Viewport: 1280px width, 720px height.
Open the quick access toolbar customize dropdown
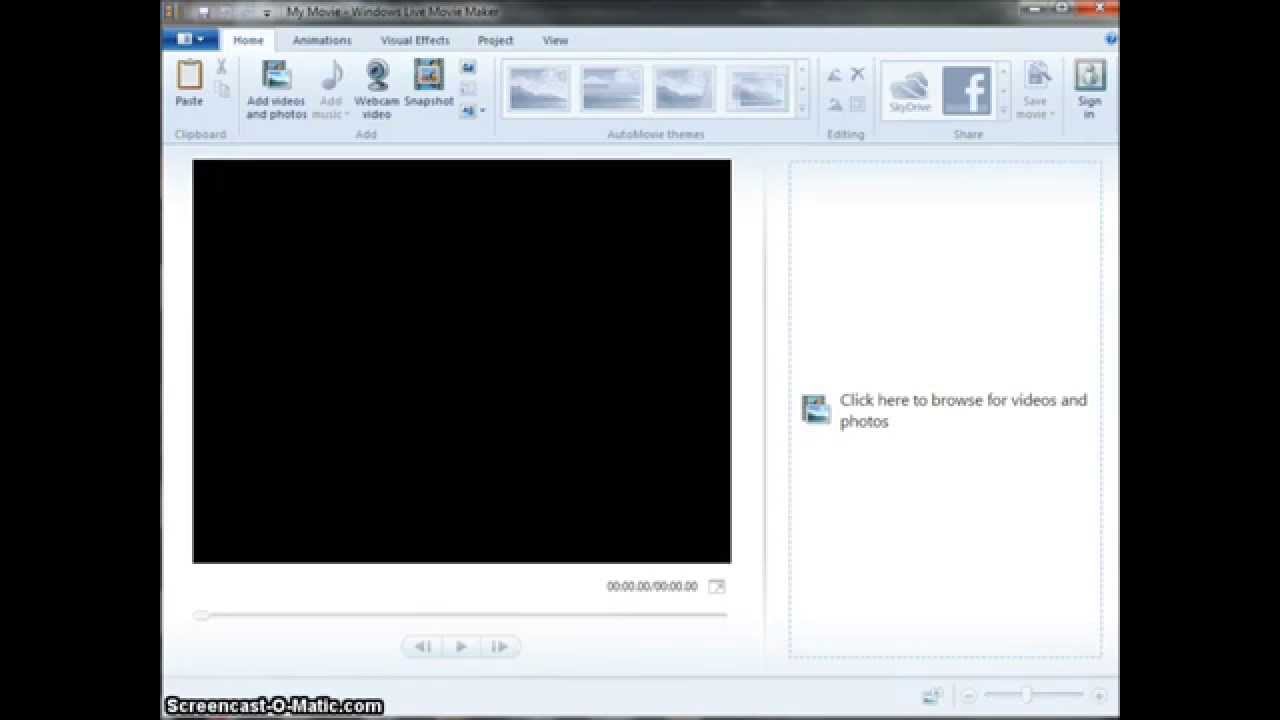[267, 13]
